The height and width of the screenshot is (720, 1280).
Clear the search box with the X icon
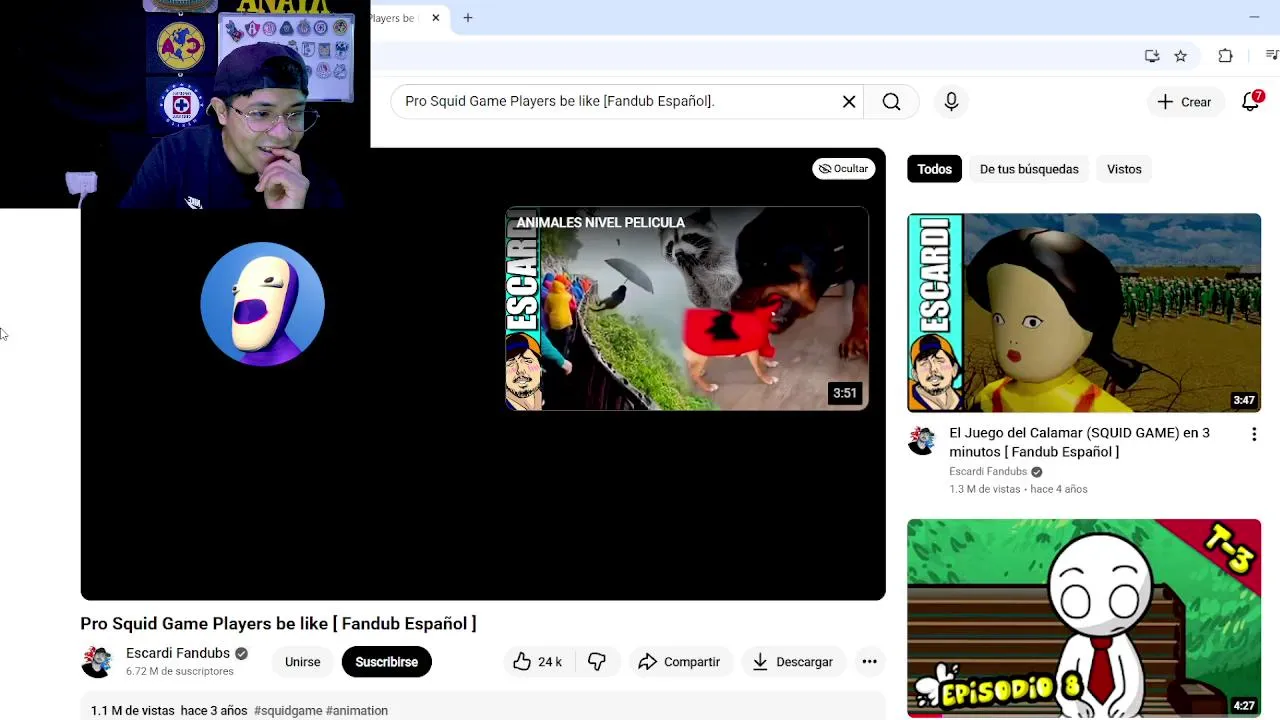pyautogui.click(x=849, y=102)
